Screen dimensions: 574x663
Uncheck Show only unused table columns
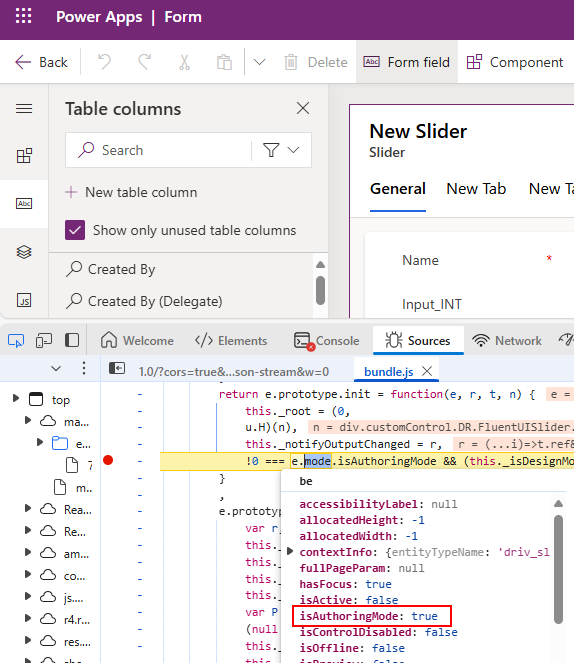[75, 230]
